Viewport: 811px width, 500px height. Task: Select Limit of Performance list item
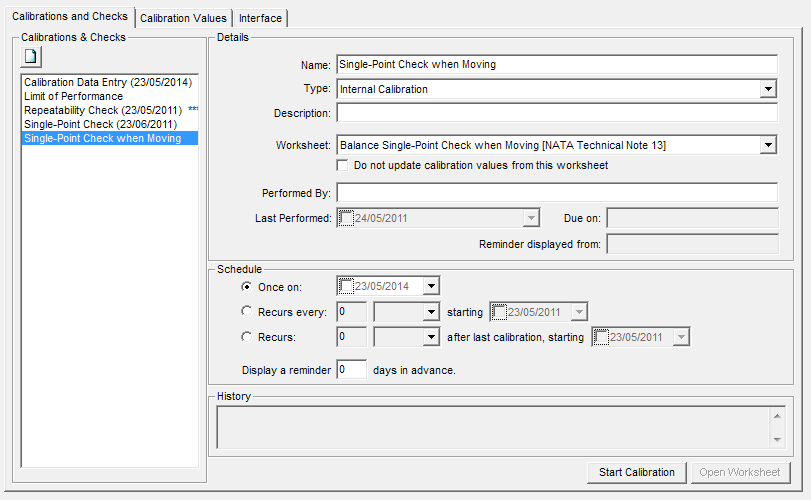[x=73, y=96]
